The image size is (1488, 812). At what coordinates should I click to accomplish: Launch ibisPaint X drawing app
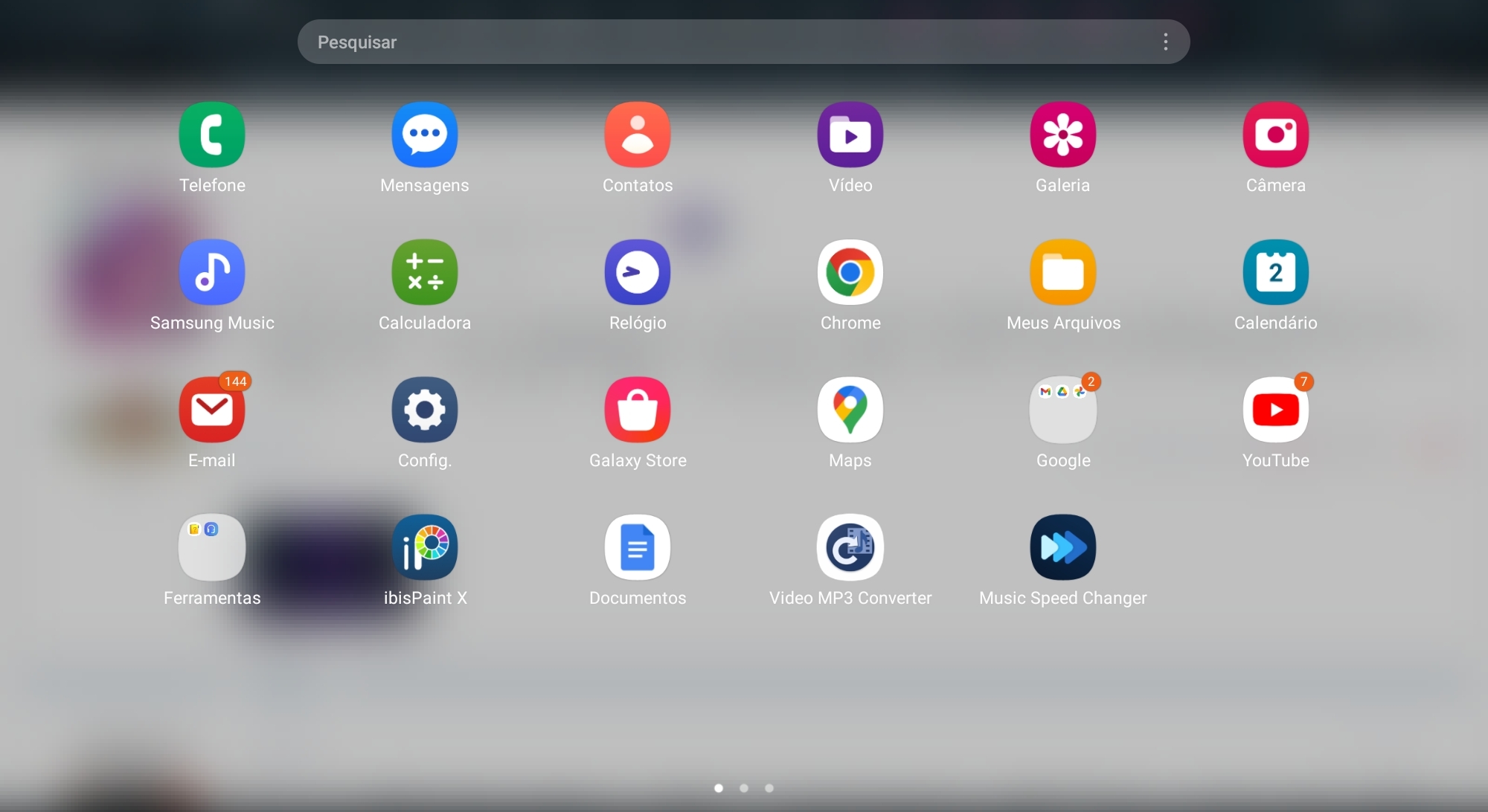tap(425, 547)
